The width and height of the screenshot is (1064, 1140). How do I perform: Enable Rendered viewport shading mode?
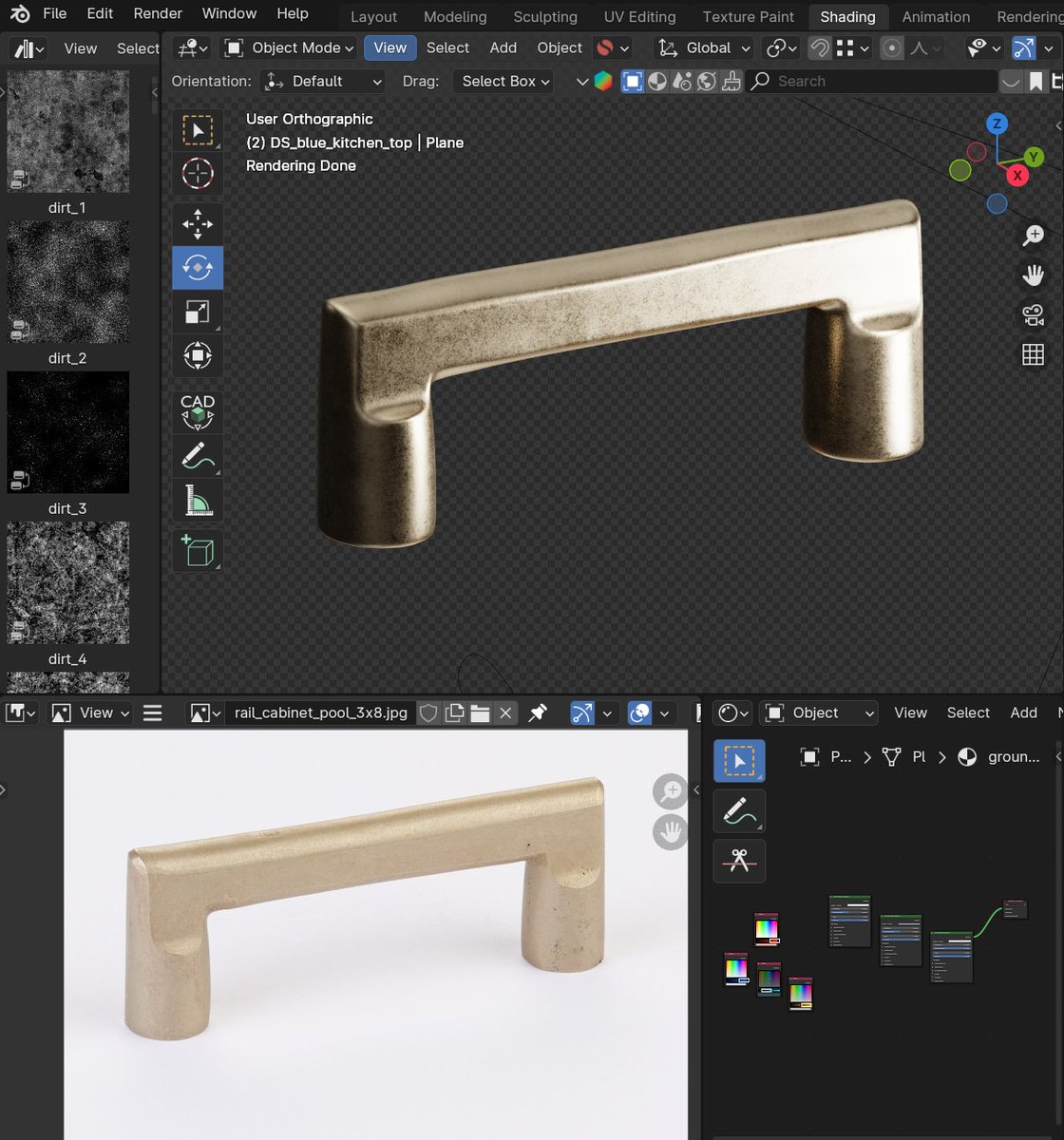click(706, 81)
